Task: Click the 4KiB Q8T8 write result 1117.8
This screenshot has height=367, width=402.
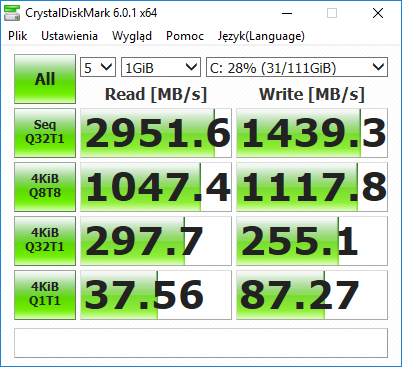Action: [x=312, y=187]
